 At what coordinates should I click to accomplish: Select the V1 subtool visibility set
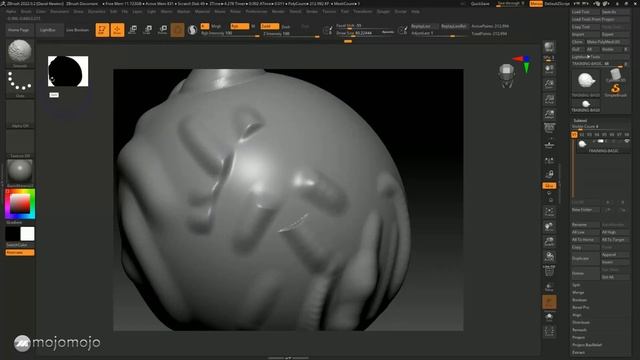point(574,134)
